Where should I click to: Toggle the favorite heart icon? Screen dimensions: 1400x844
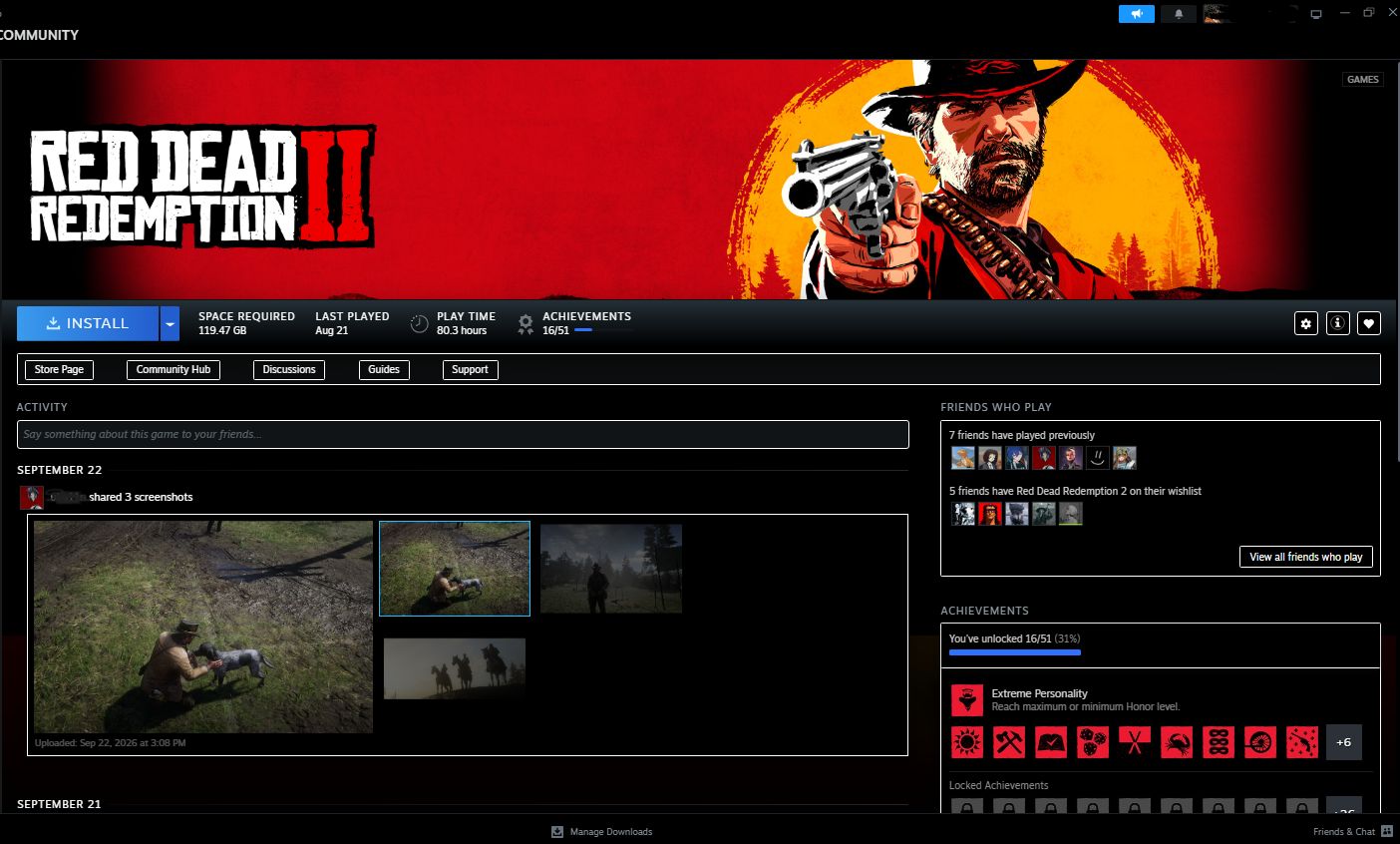(1369, 323)
